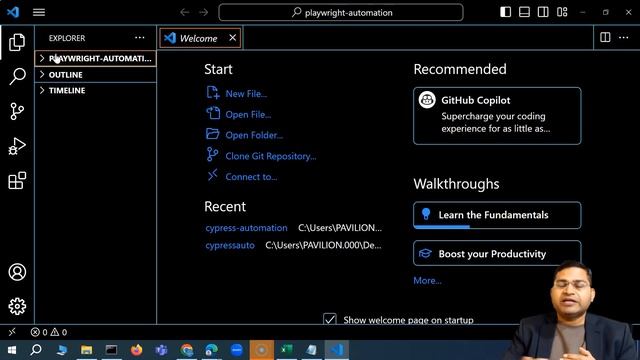The width and height of the screenshot is (640, 360).
Task: Open the Manage gear menu
Action: [17, 306]
